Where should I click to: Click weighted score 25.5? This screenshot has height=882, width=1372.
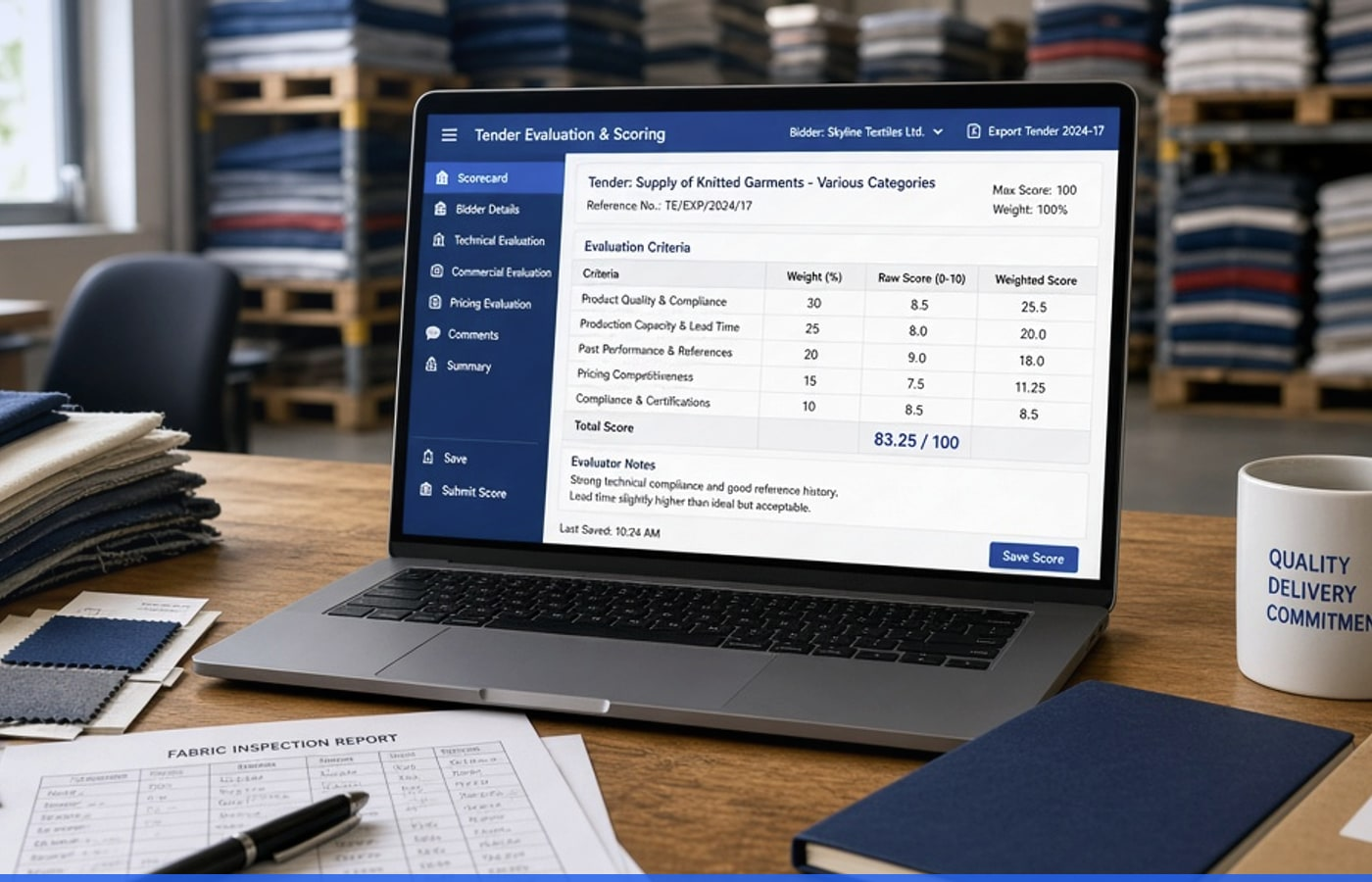point(1034,307)
